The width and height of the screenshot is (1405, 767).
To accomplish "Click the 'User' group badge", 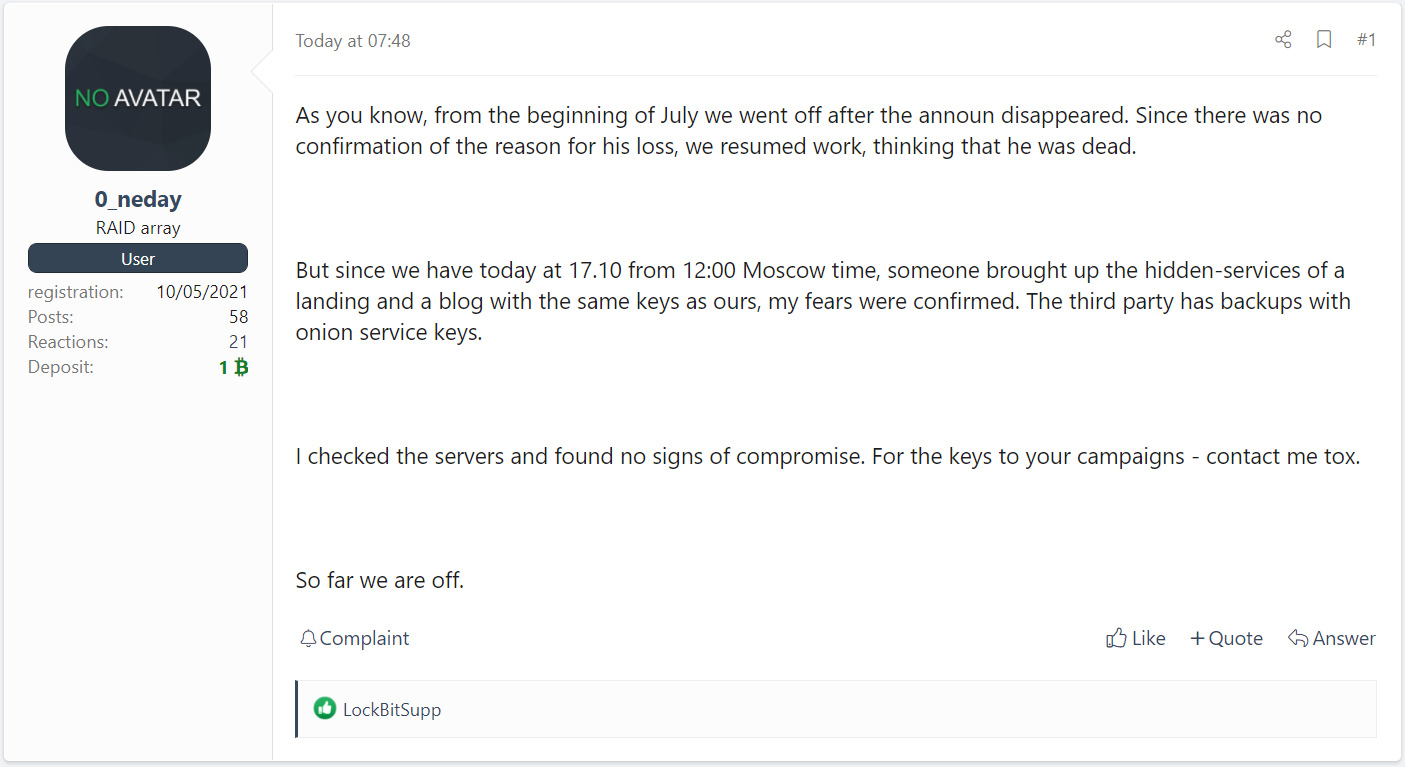I will (137, 258).
